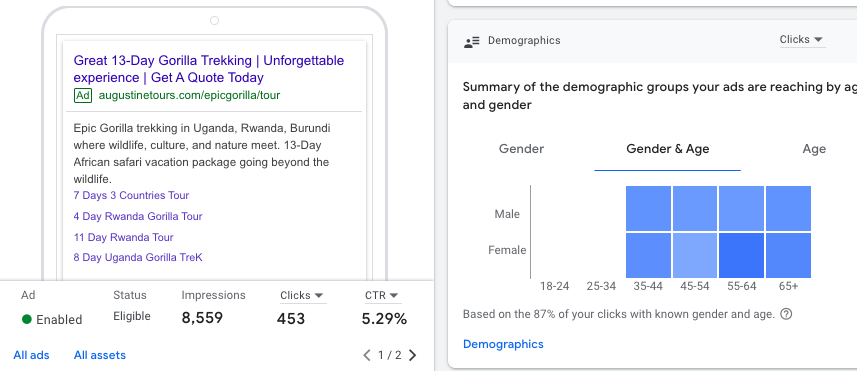Go to next ad with right chevron
The image size is (857, 371).
(413, 355)
